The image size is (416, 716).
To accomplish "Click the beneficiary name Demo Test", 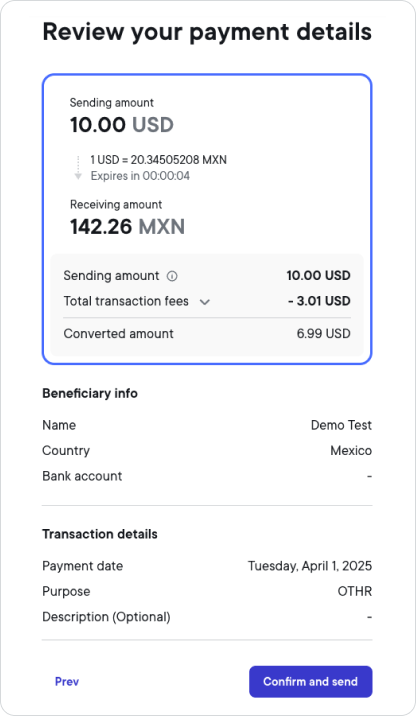I will tap(341, 425).
